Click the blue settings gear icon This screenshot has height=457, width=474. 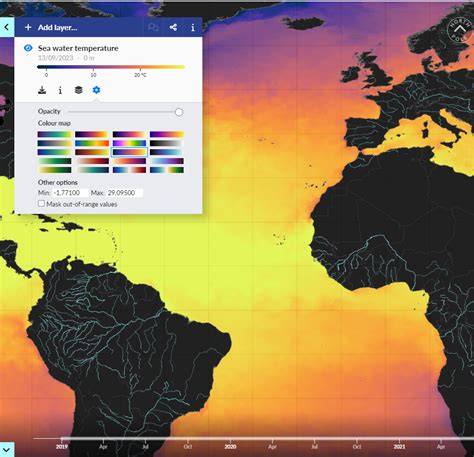pos(96,90)
